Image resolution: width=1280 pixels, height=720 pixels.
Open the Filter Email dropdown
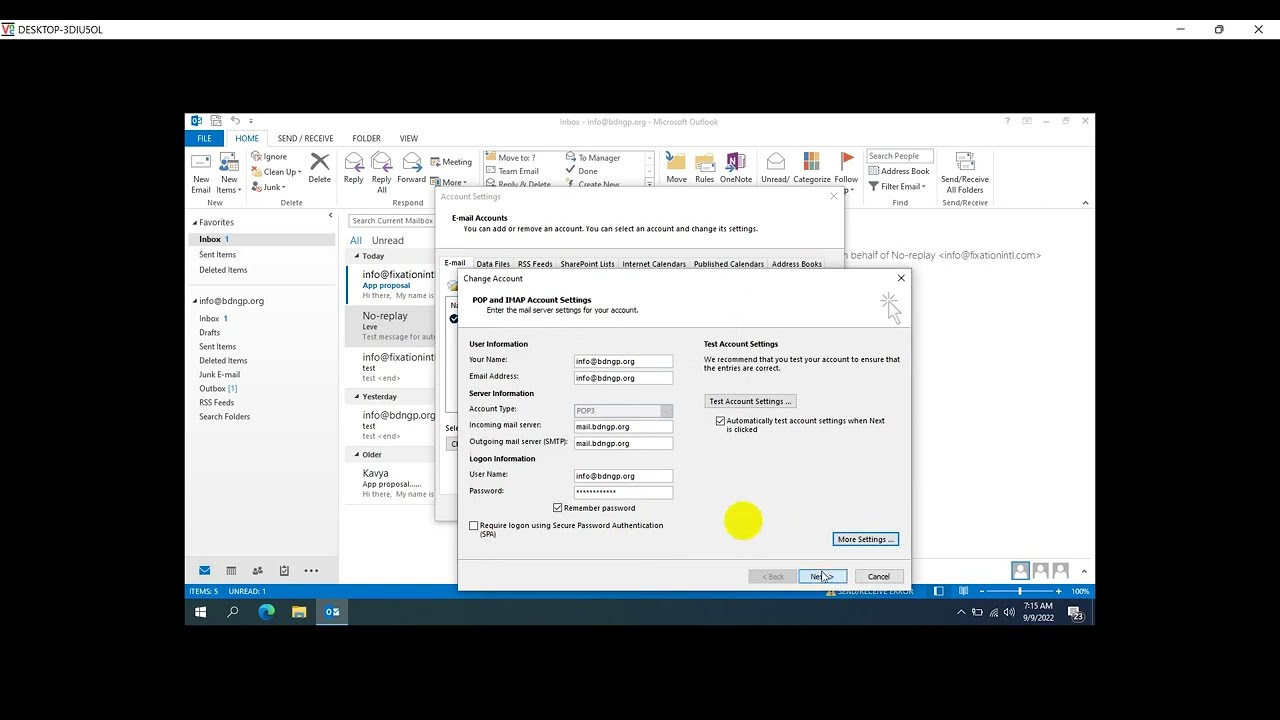(x=897, y=186)
